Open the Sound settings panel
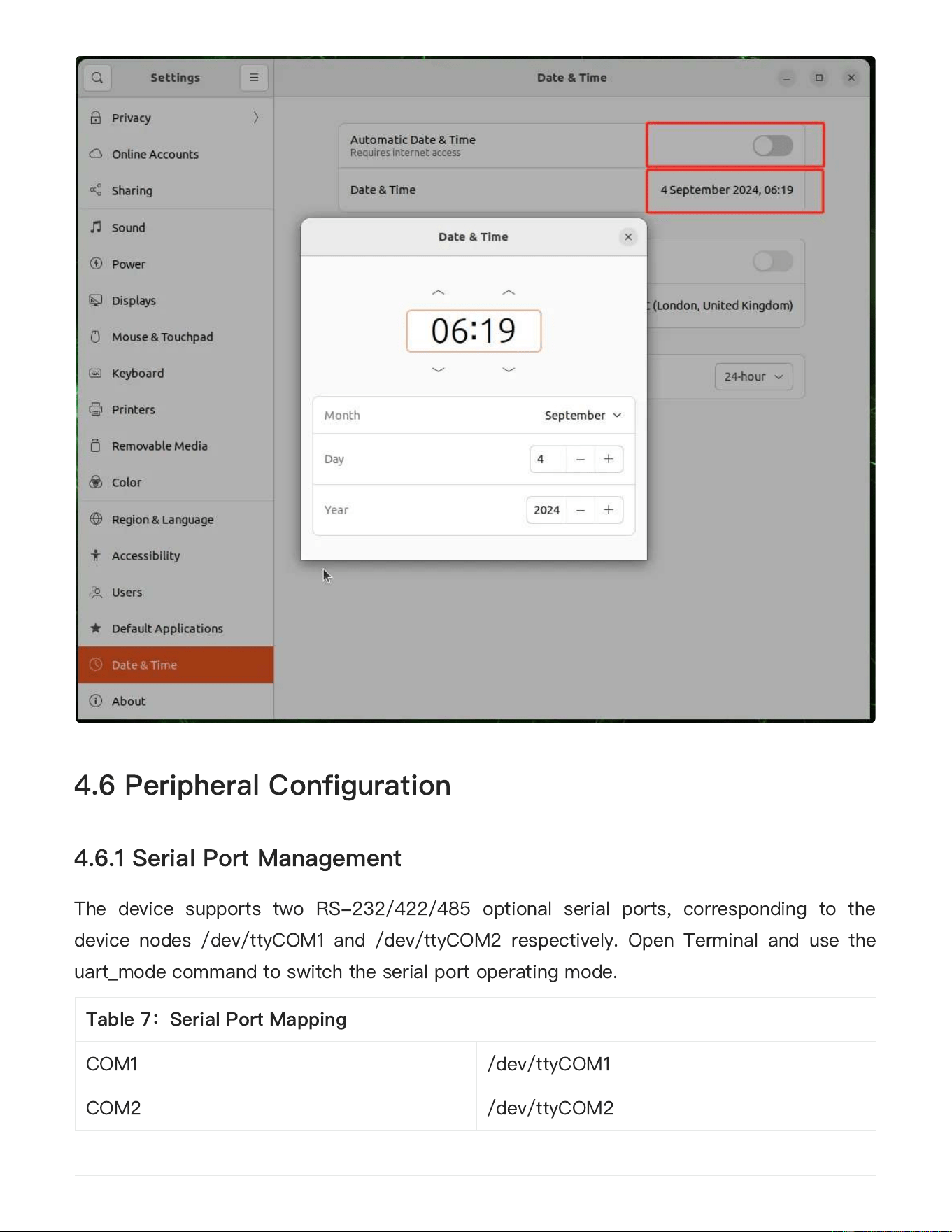Screen dimensions: 952x1232 (176, 227)
